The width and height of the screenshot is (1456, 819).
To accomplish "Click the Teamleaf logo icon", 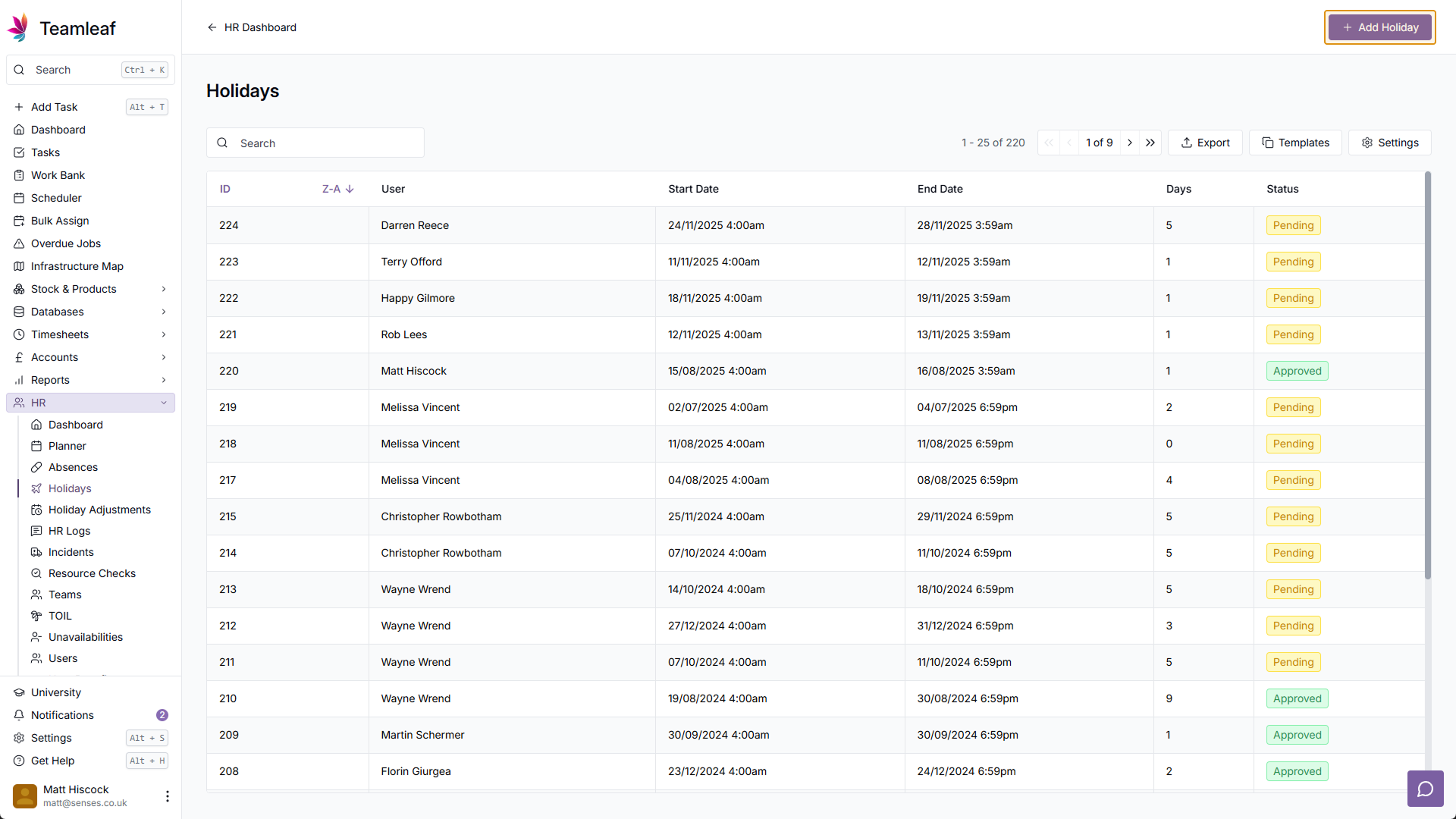I will (18, 28).
